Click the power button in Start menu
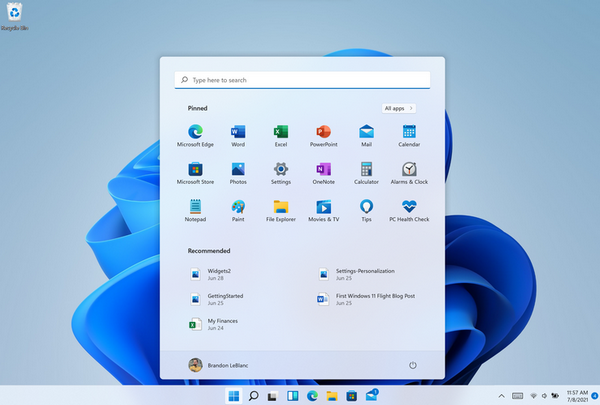 412,365
